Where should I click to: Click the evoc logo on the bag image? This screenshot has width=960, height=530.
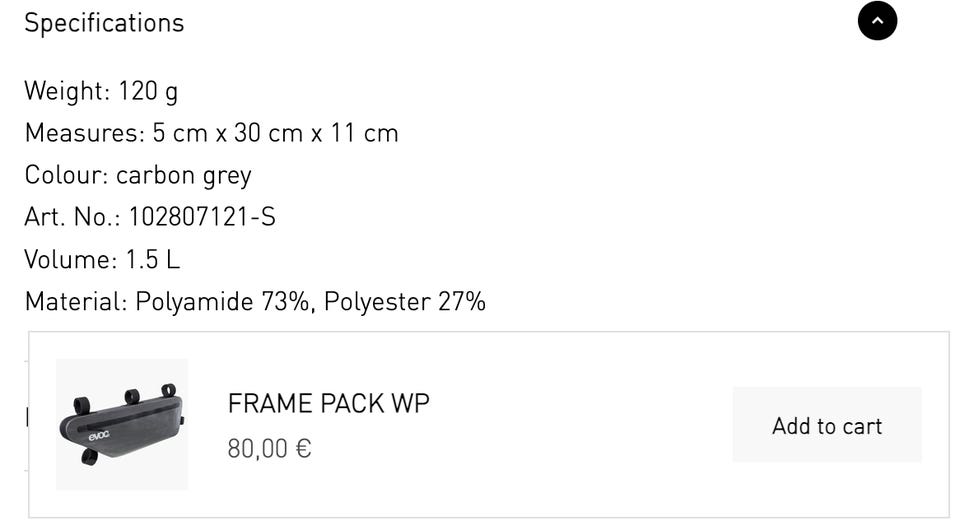98,435
